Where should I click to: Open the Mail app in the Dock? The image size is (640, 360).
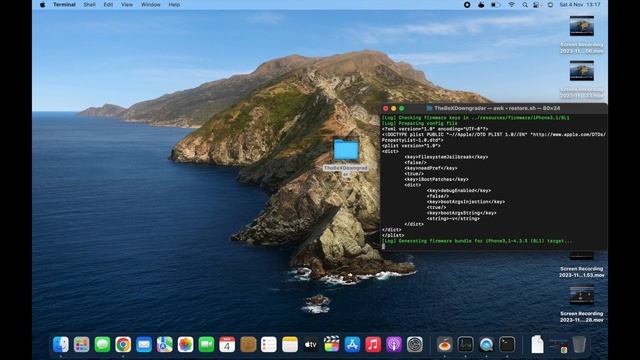(144, 344)
